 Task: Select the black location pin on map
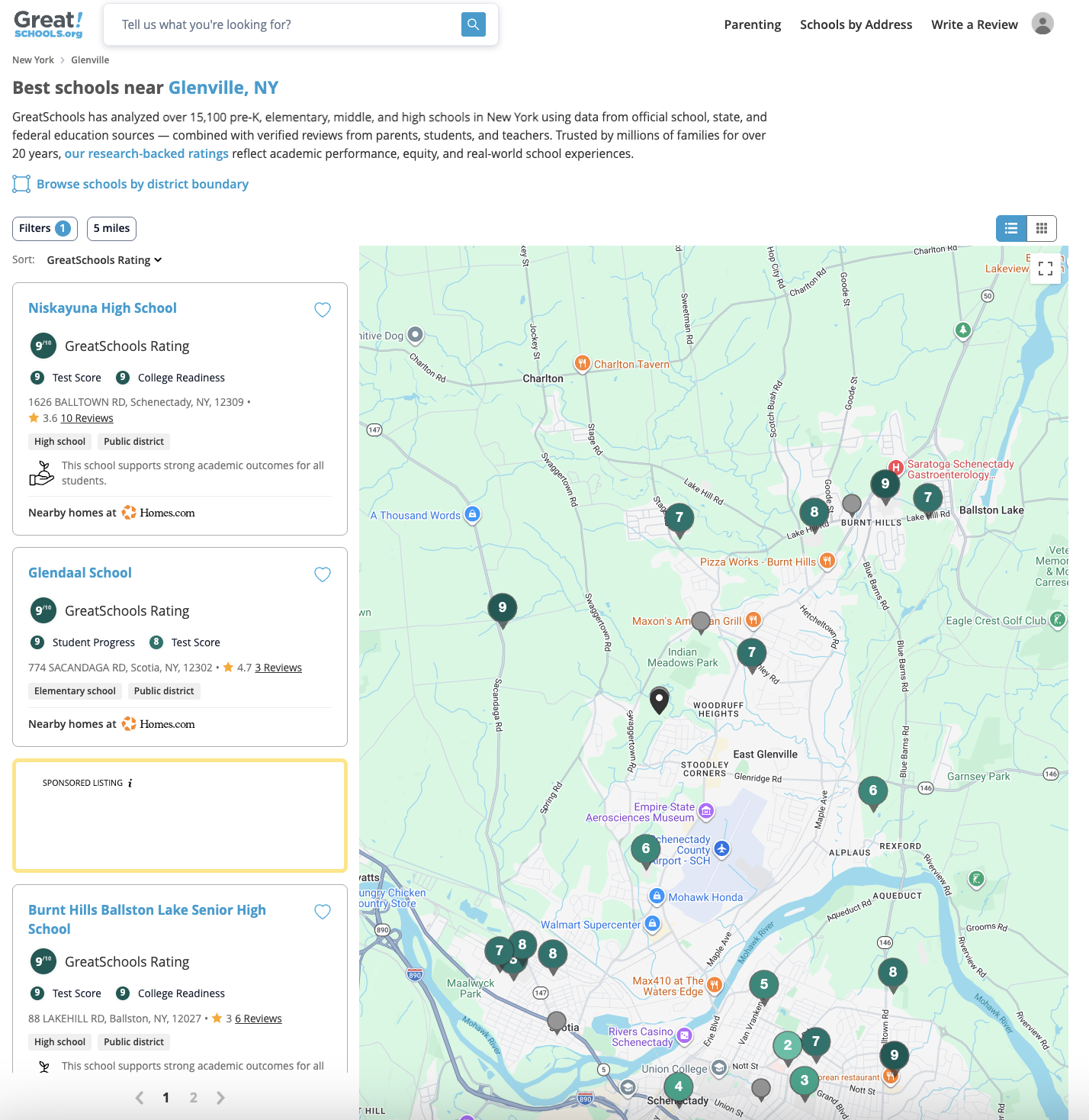tap(659, 700)
